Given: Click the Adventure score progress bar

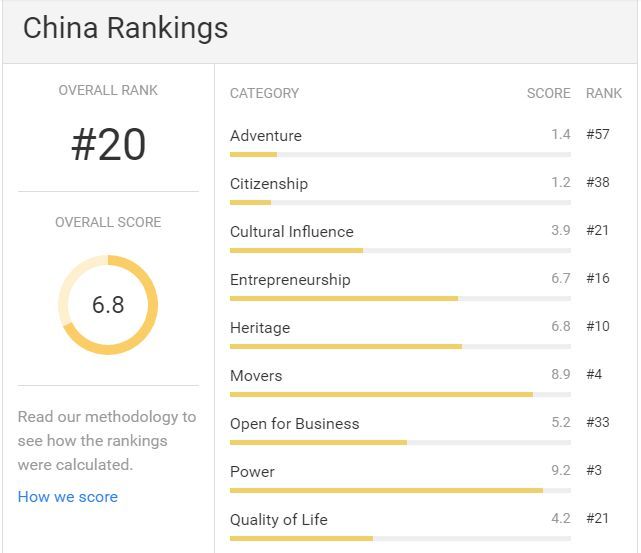Looking at the screenshot, I should [x=400, y=154].
